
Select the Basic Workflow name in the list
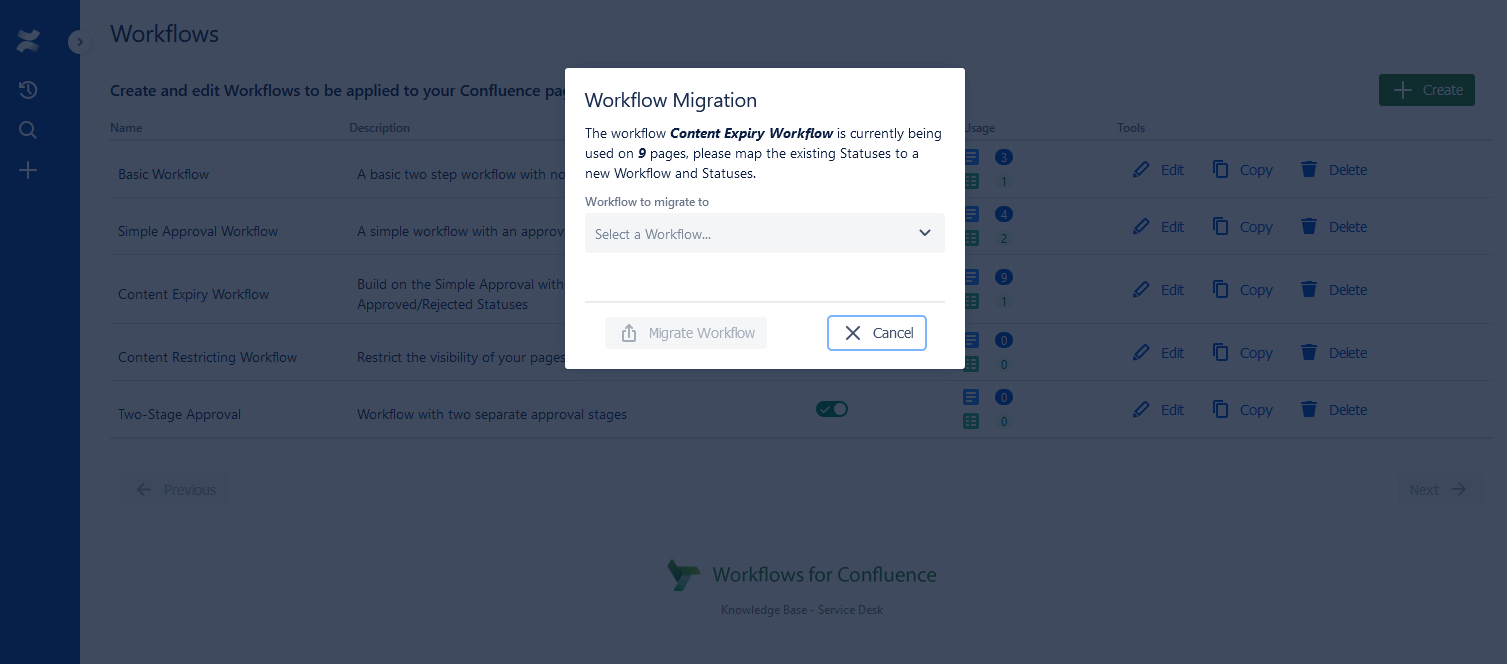164,174
